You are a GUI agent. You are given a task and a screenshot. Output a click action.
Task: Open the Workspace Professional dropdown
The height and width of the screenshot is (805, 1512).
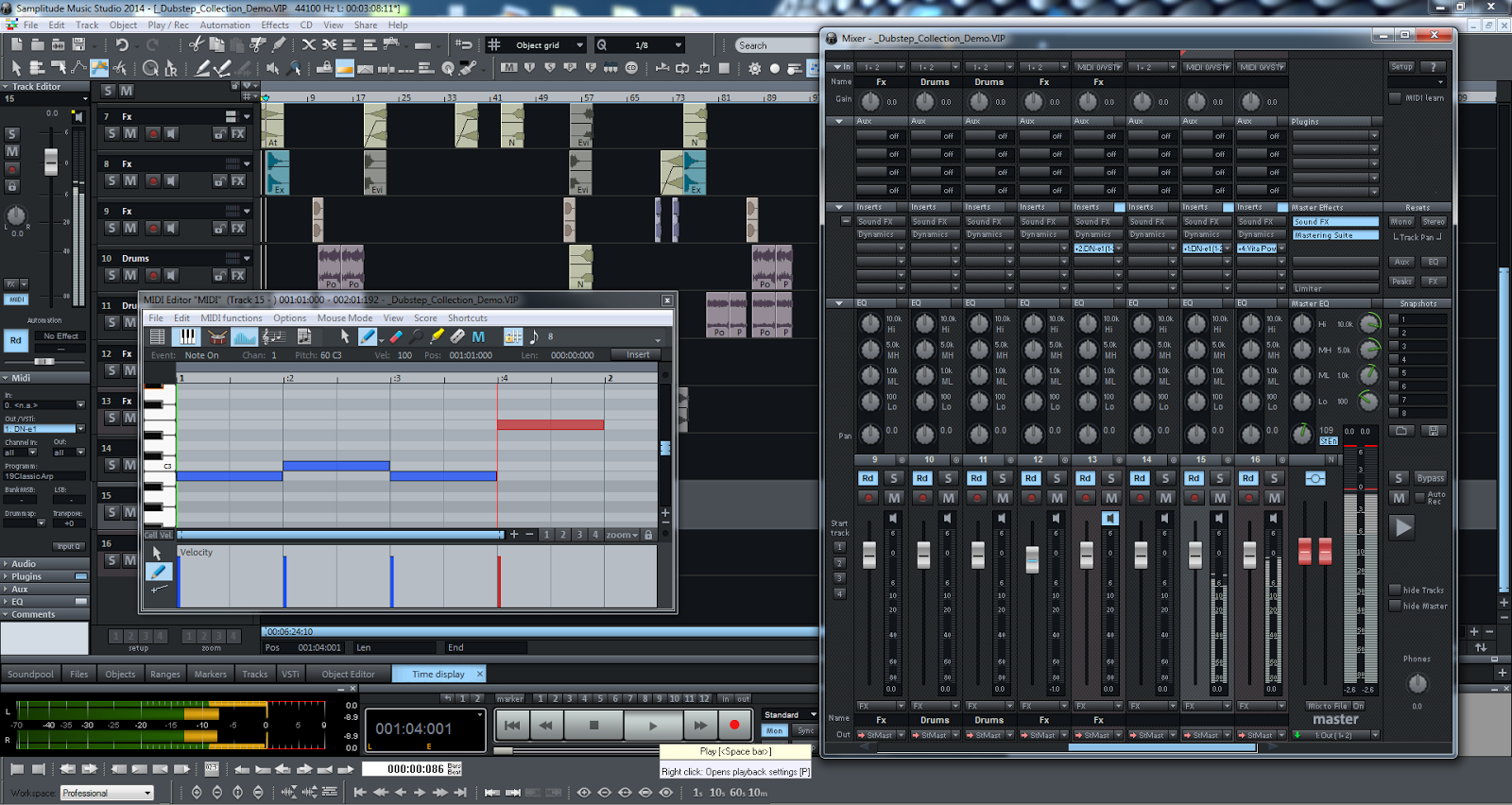pos(107,793)
